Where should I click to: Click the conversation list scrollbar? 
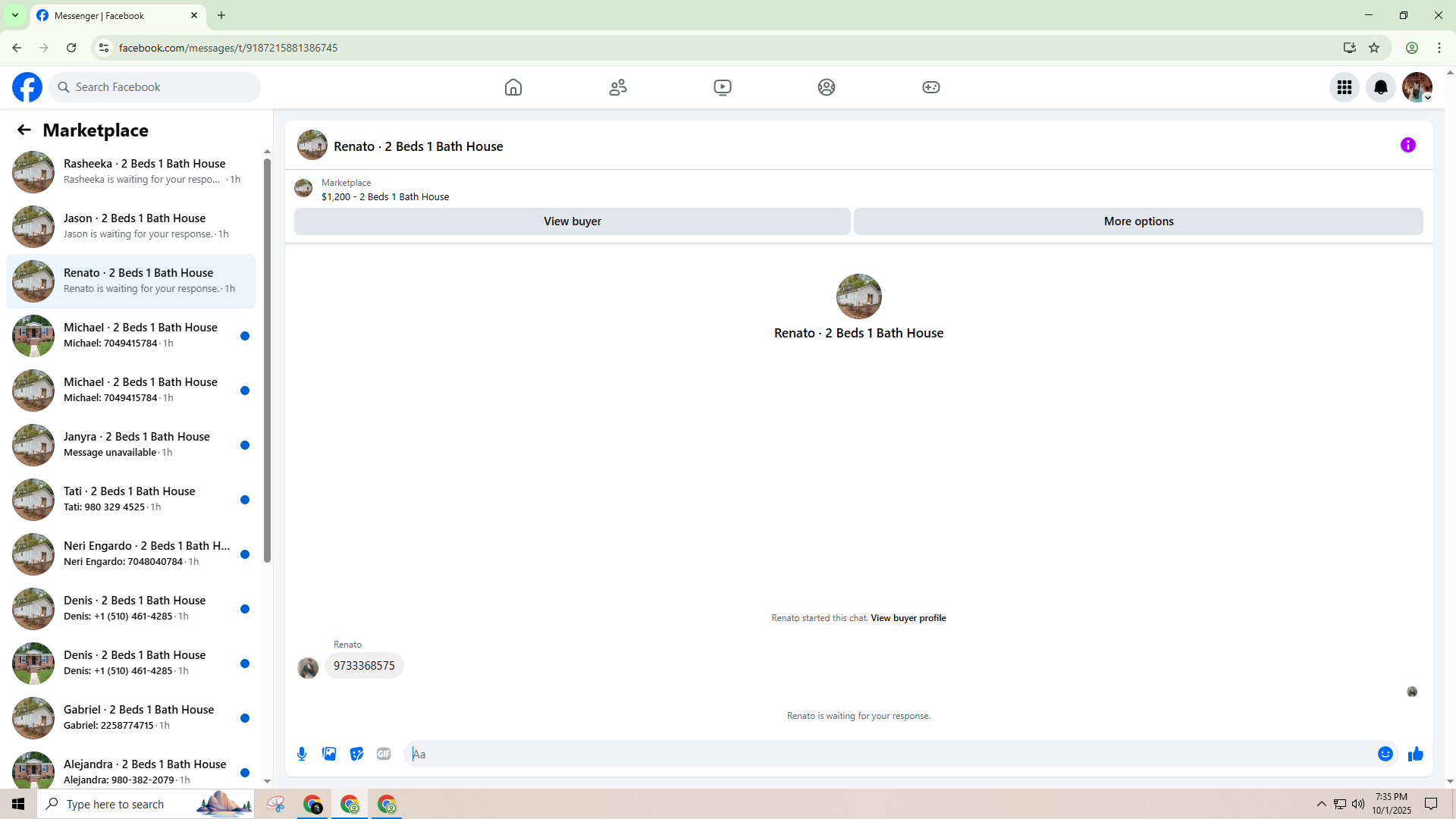coord(267,360)
